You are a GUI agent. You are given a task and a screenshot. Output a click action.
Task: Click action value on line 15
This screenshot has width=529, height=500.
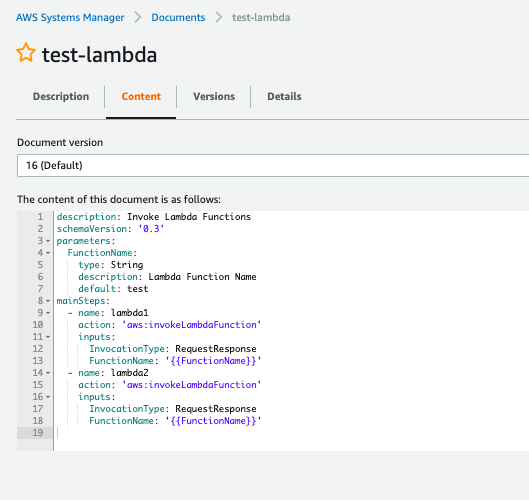(x=192, y=385)
